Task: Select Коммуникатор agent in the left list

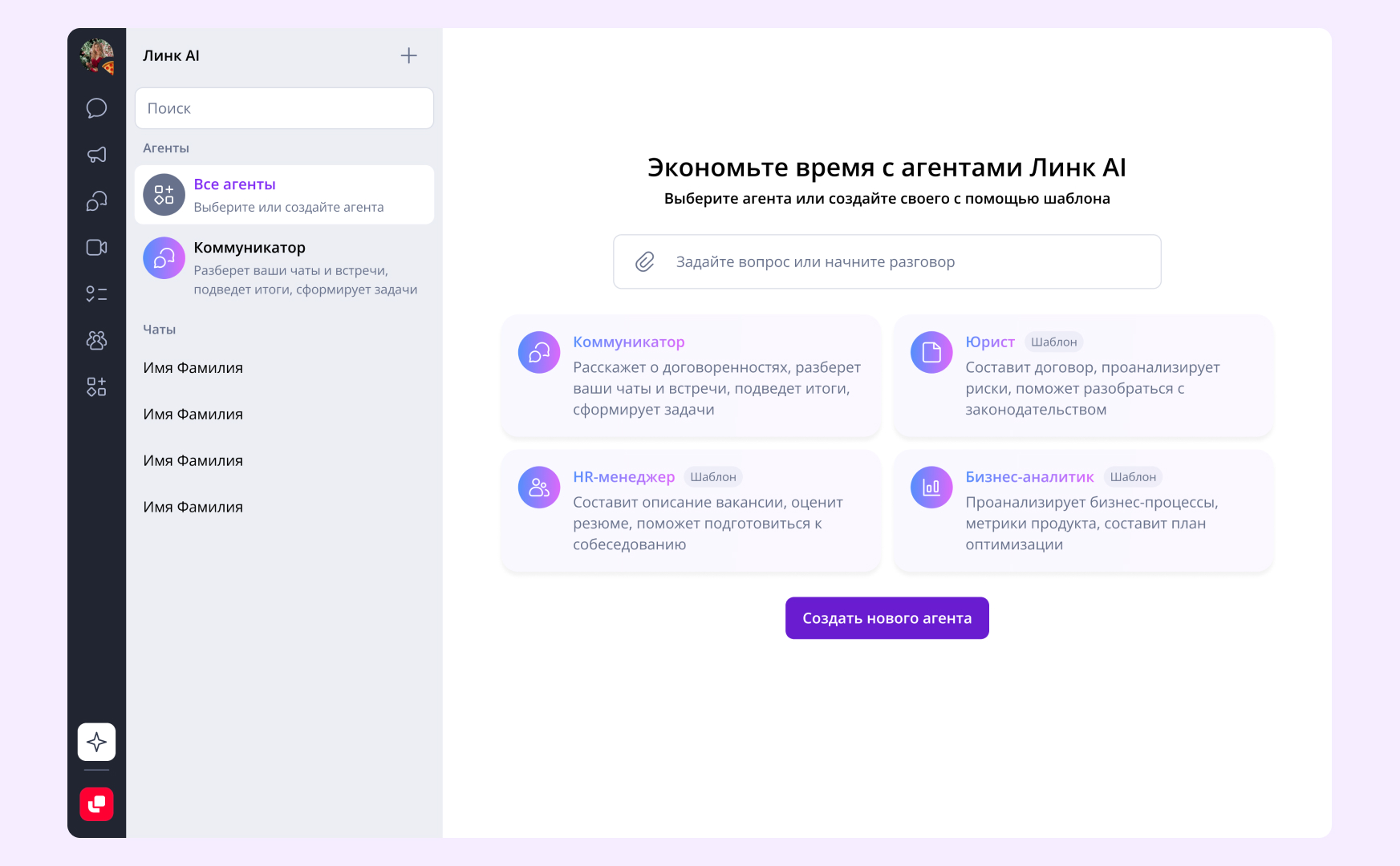Action: click(x=284, y=267)
